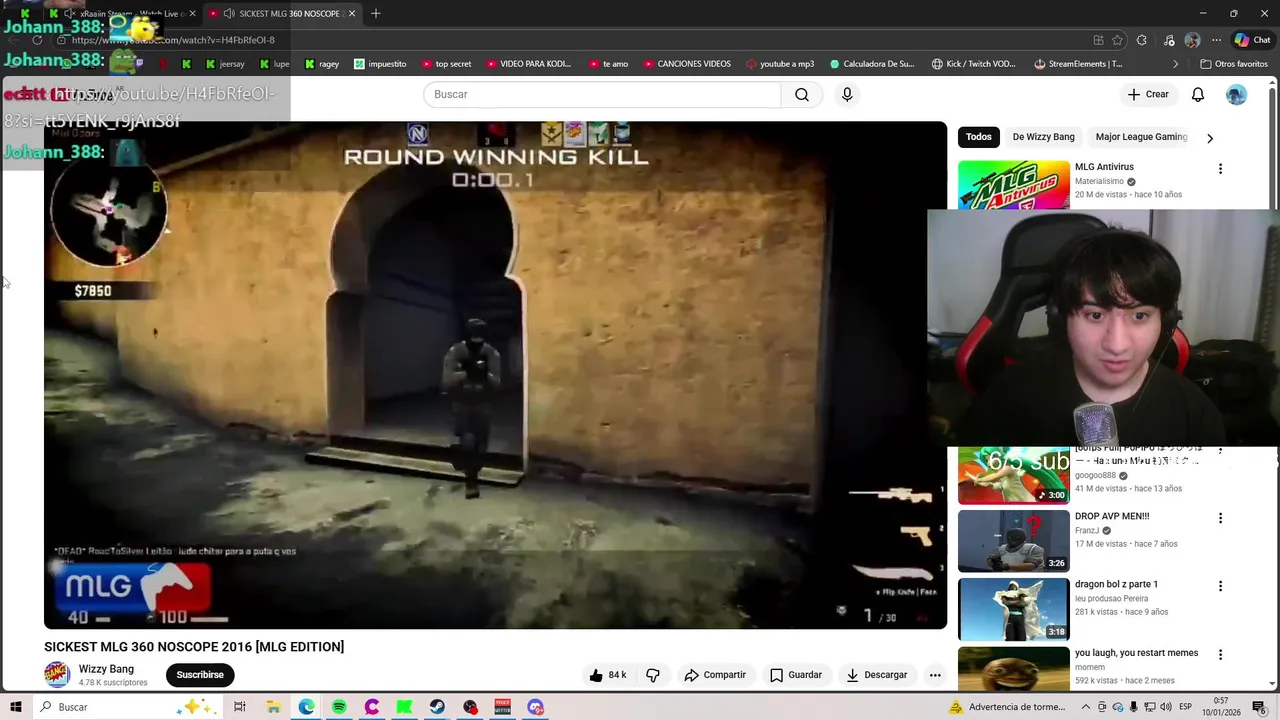Screen dimensions: 1280x720
Task: Open a new browser tab
Action: click(376, 13)
